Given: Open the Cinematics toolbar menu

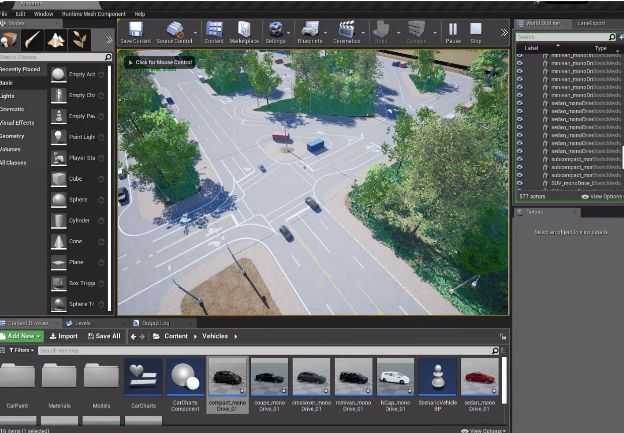Looking at the screenshot, I should pyautogui.click(x=347, y=31).
